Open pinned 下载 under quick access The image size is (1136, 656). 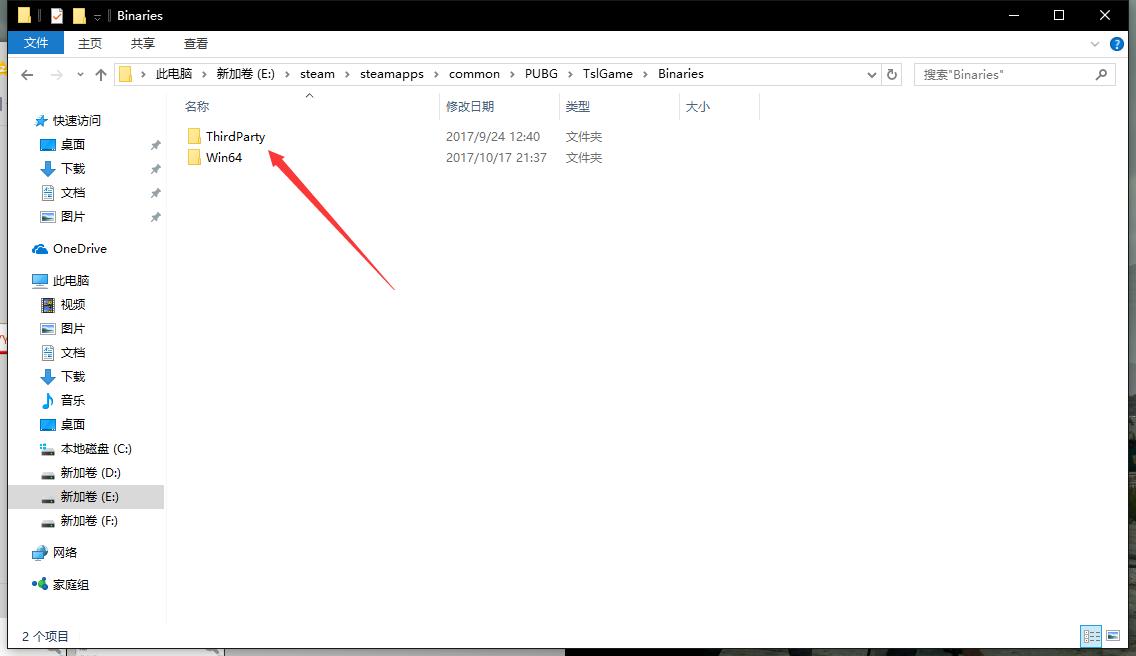click(x=72, y=168)
